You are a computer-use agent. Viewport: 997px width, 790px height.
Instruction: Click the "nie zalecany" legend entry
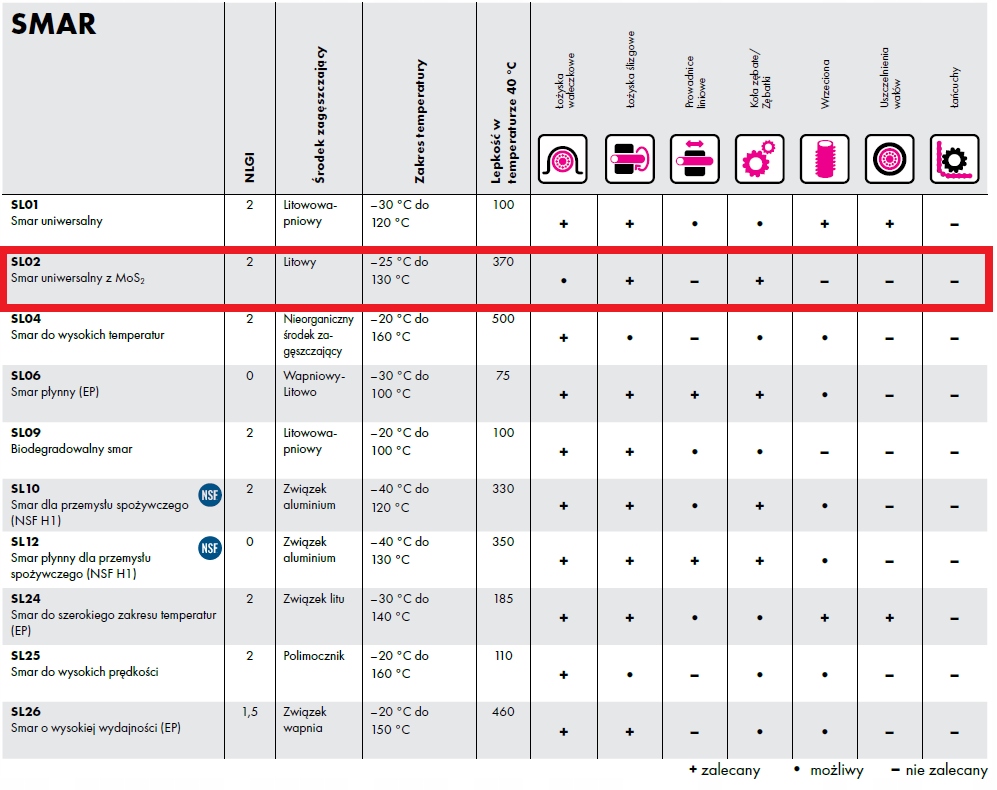(x=936, y=770)
